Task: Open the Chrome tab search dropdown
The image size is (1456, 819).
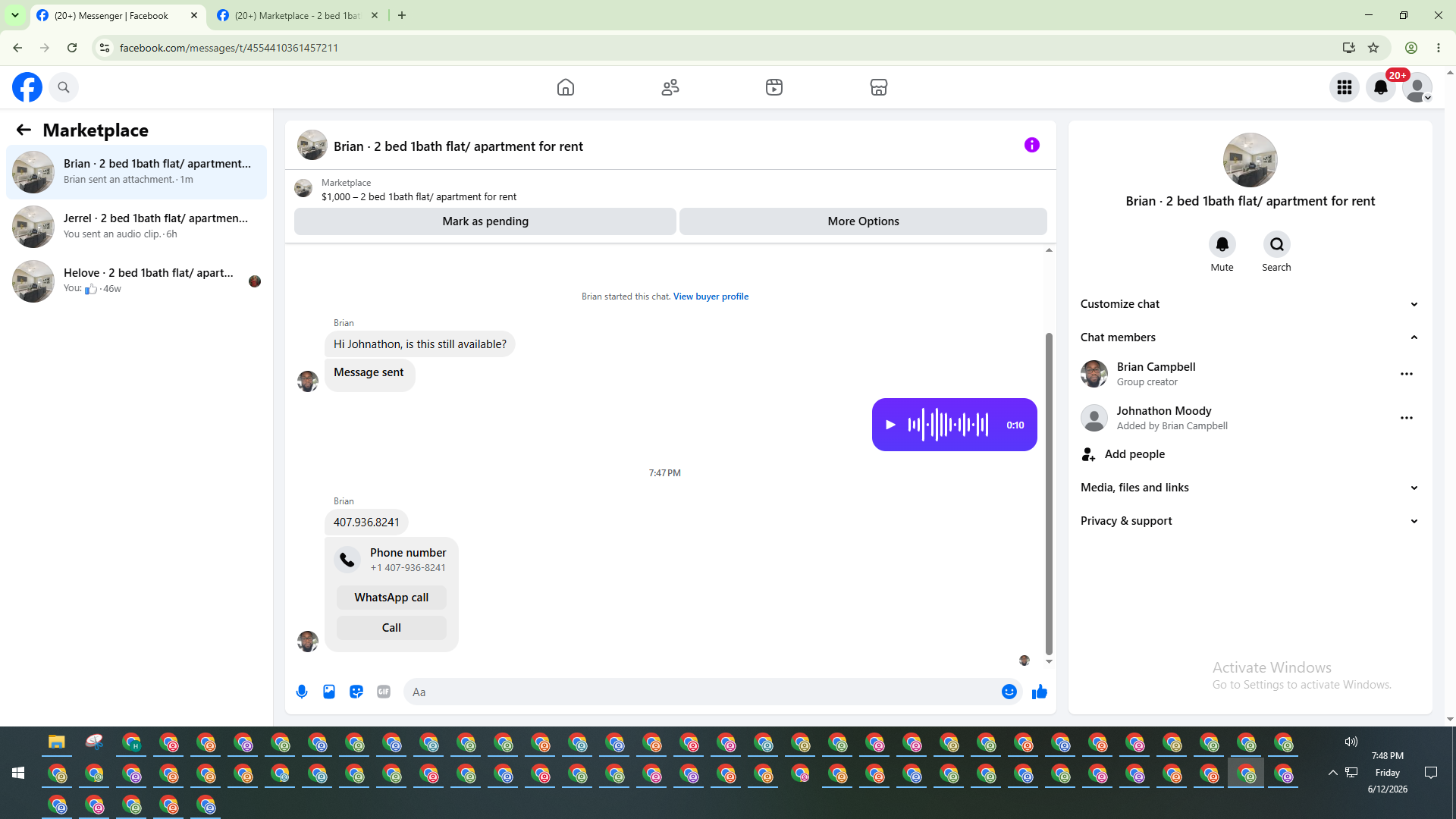Action: pos(15,15)
